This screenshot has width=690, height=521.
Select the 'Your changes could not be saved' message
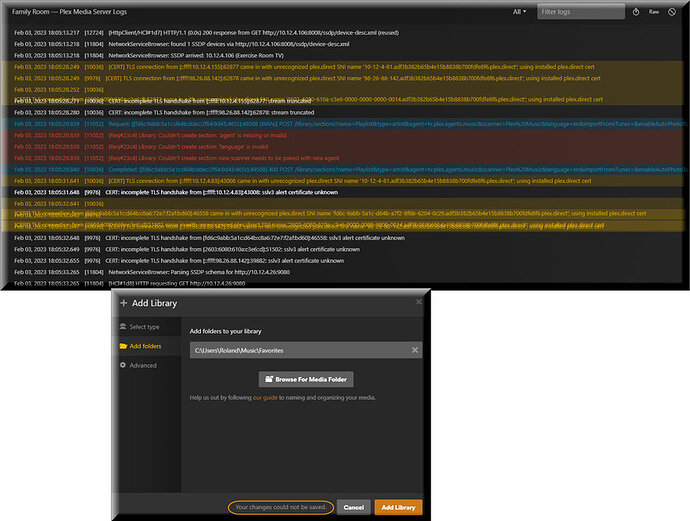tap(281, 507)
